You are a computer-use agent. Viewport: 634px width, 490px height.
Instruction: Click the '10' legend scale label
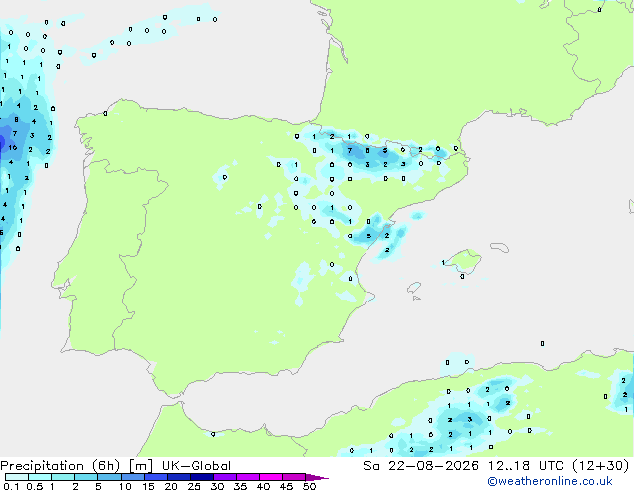pos(125,486)
